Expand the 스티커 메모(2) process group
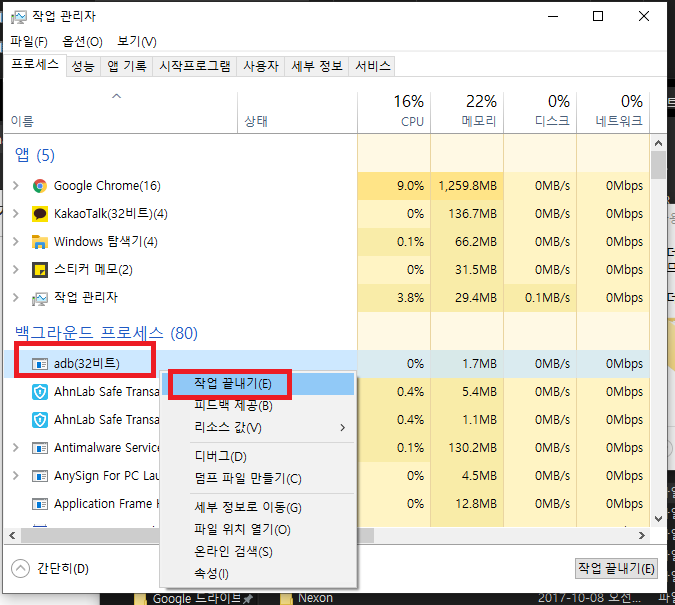 pos(15,270)
